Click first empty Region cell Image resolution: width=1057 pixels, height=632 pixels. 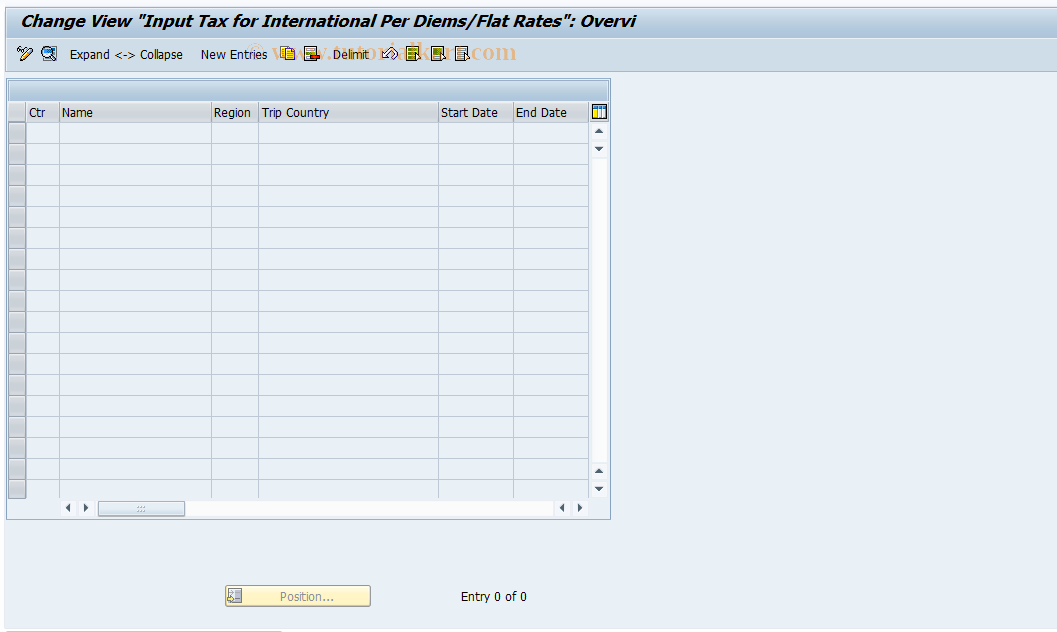(235, 133)
